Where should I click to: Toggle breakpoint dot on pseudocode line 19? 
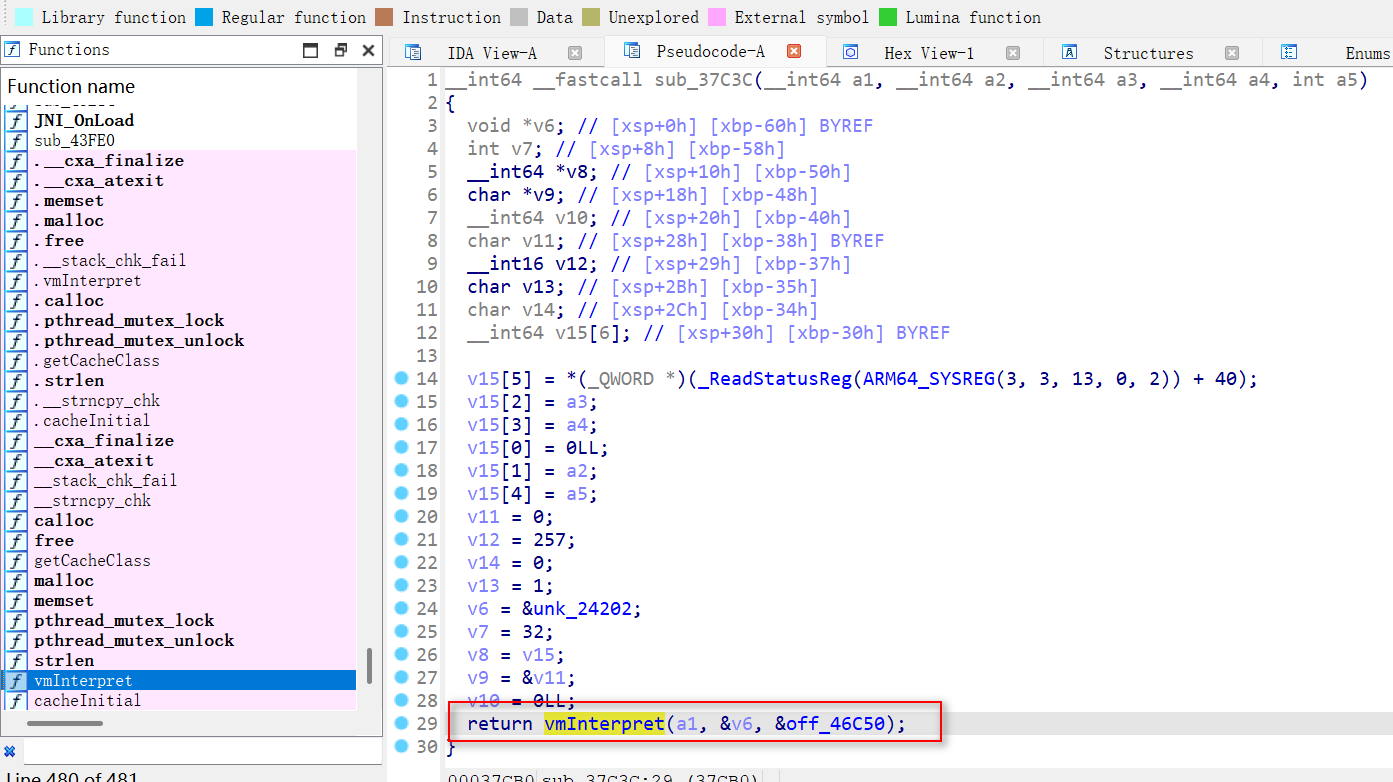pyautogui.click(x=401, y=493)
